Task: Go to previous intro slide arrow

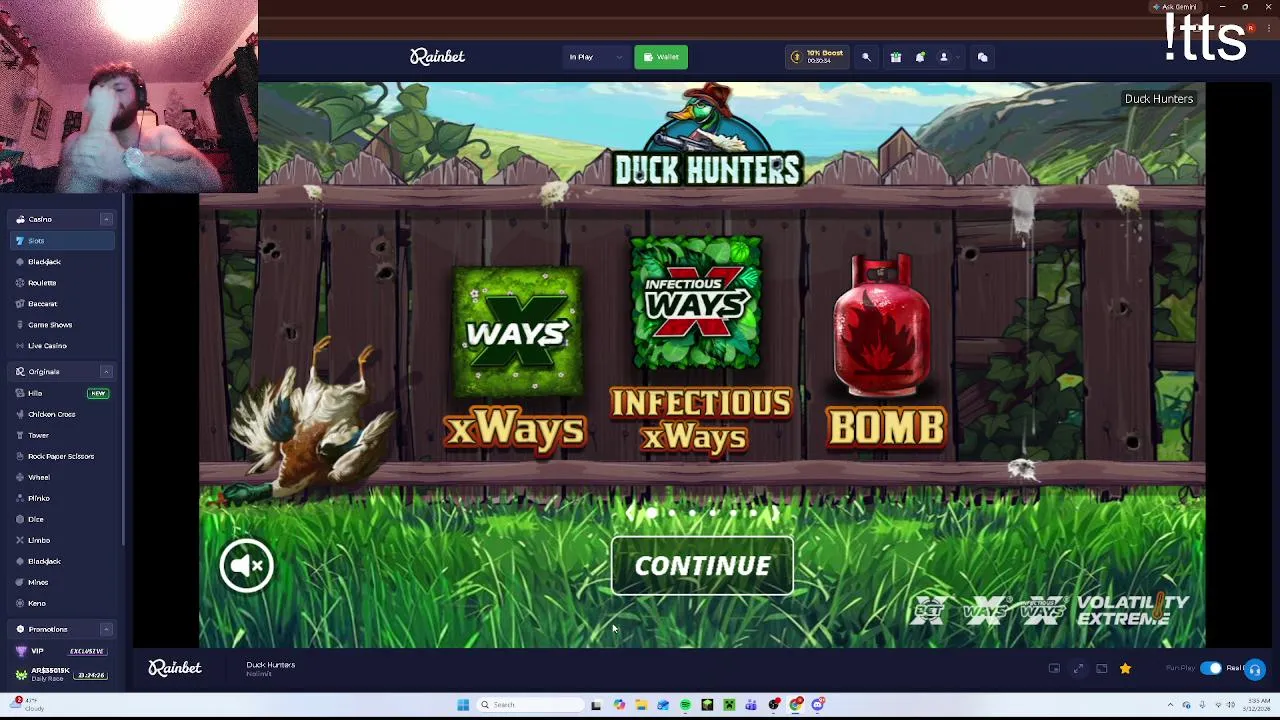Action: pyautogui.click(x=629, y=513)
